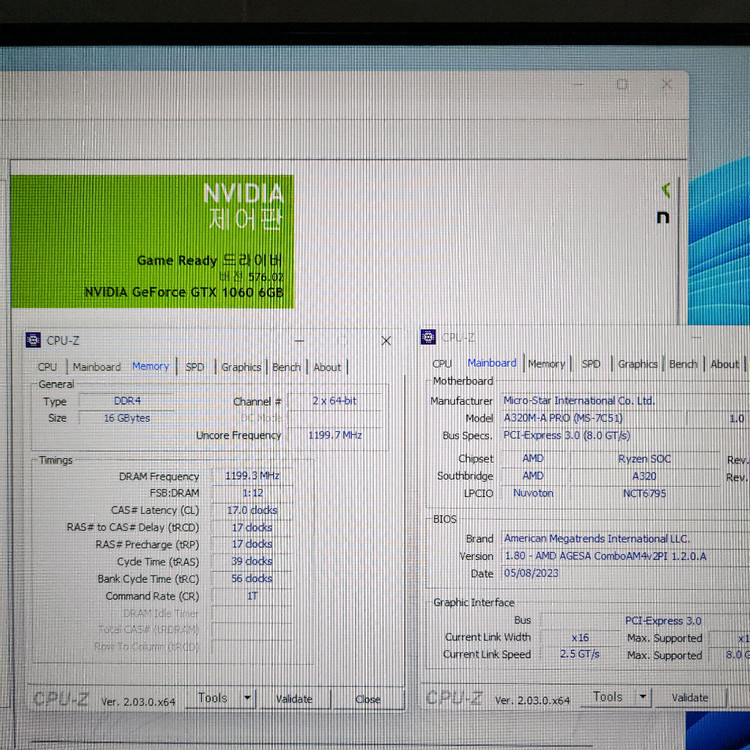This screenshot has width=750, height=750.
Task: Click the DRAM Frequency value 1199.3 MHz
Action: coord(252,475)
